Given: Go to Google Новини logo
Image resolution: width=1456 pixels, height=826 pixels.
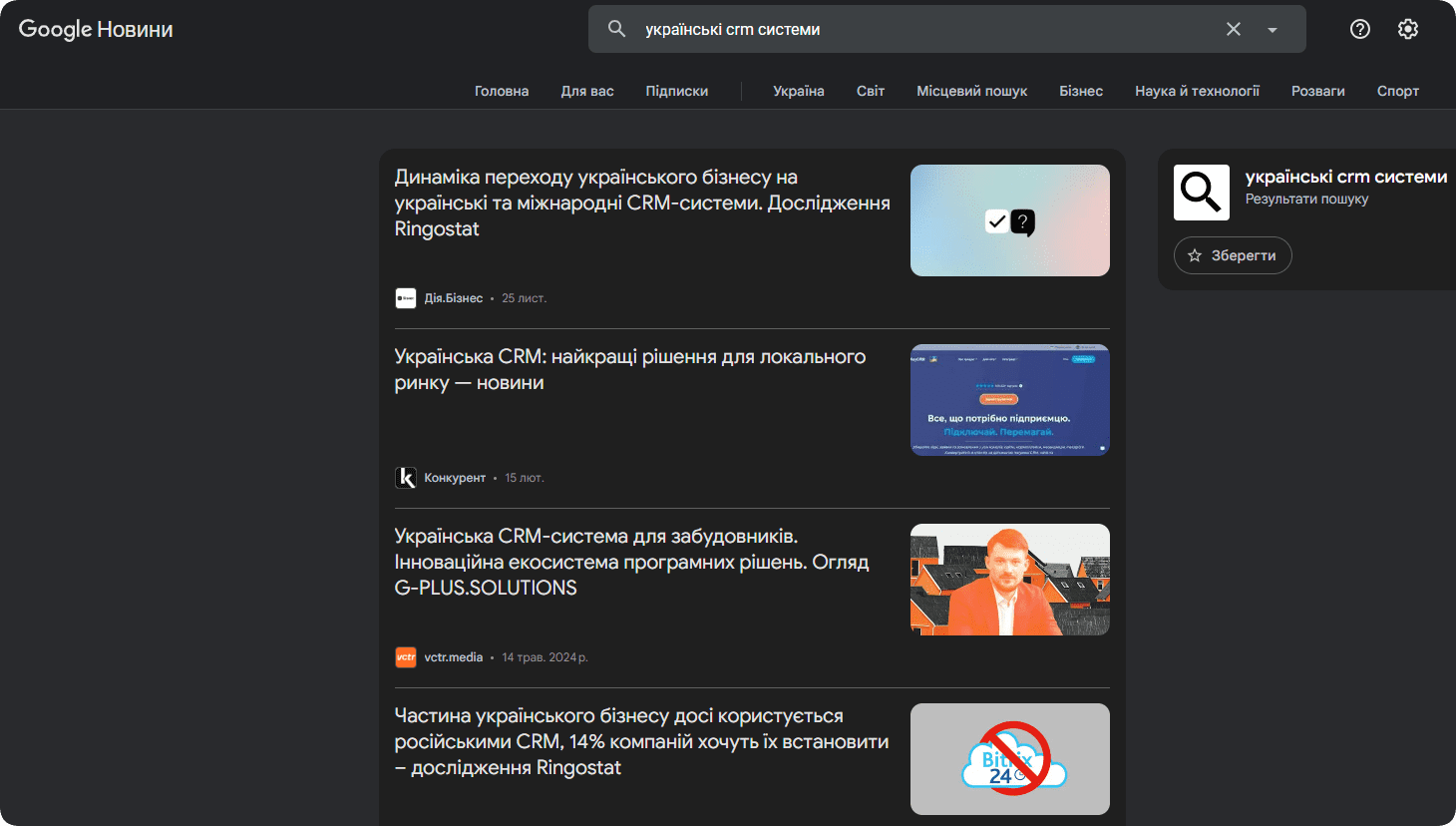Looking at the screenshot, I should point(96,29).
